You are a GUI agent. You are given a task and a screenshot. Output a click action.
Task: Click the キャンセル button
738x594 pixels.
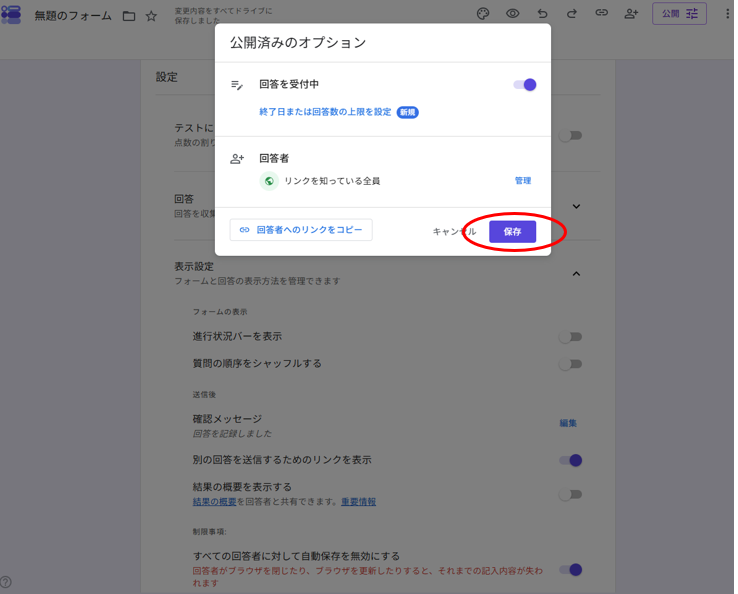pyautogui.click(x=454, y=232)
